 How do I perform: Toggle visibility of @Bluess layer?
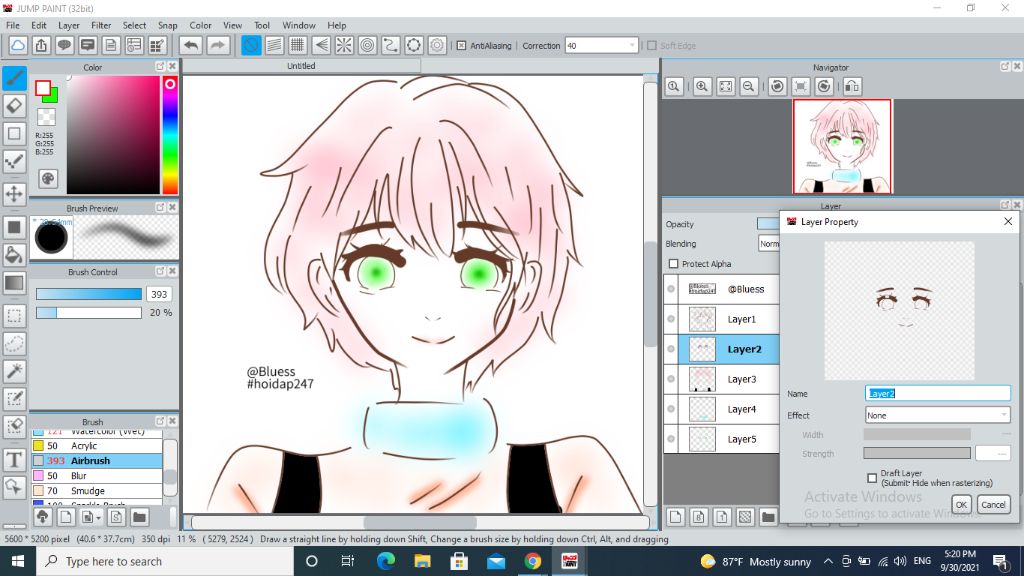671,289
